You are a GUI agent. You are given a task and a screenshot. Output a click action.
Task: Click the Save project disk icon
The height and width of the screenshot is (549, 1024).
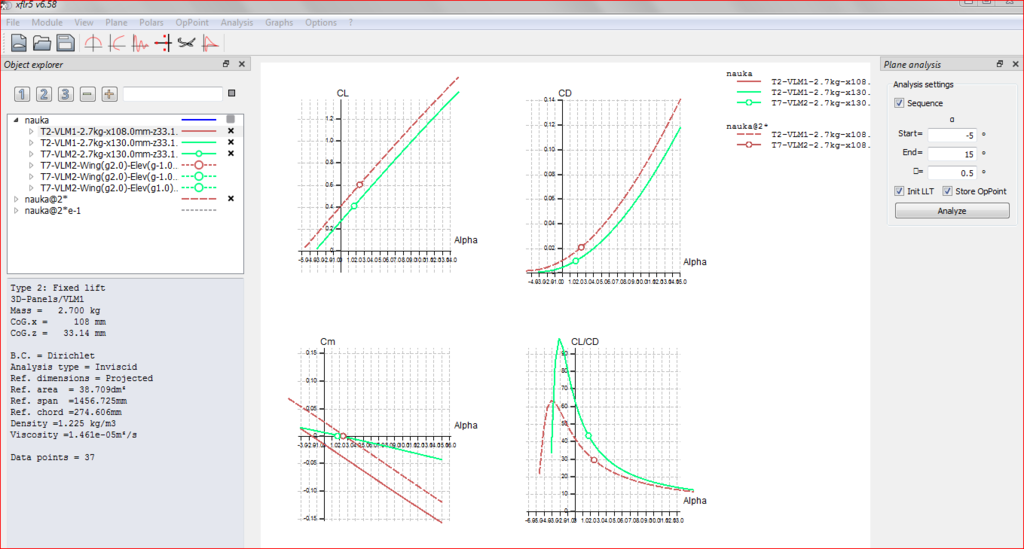pyautogui.click(x=64, y=43)
